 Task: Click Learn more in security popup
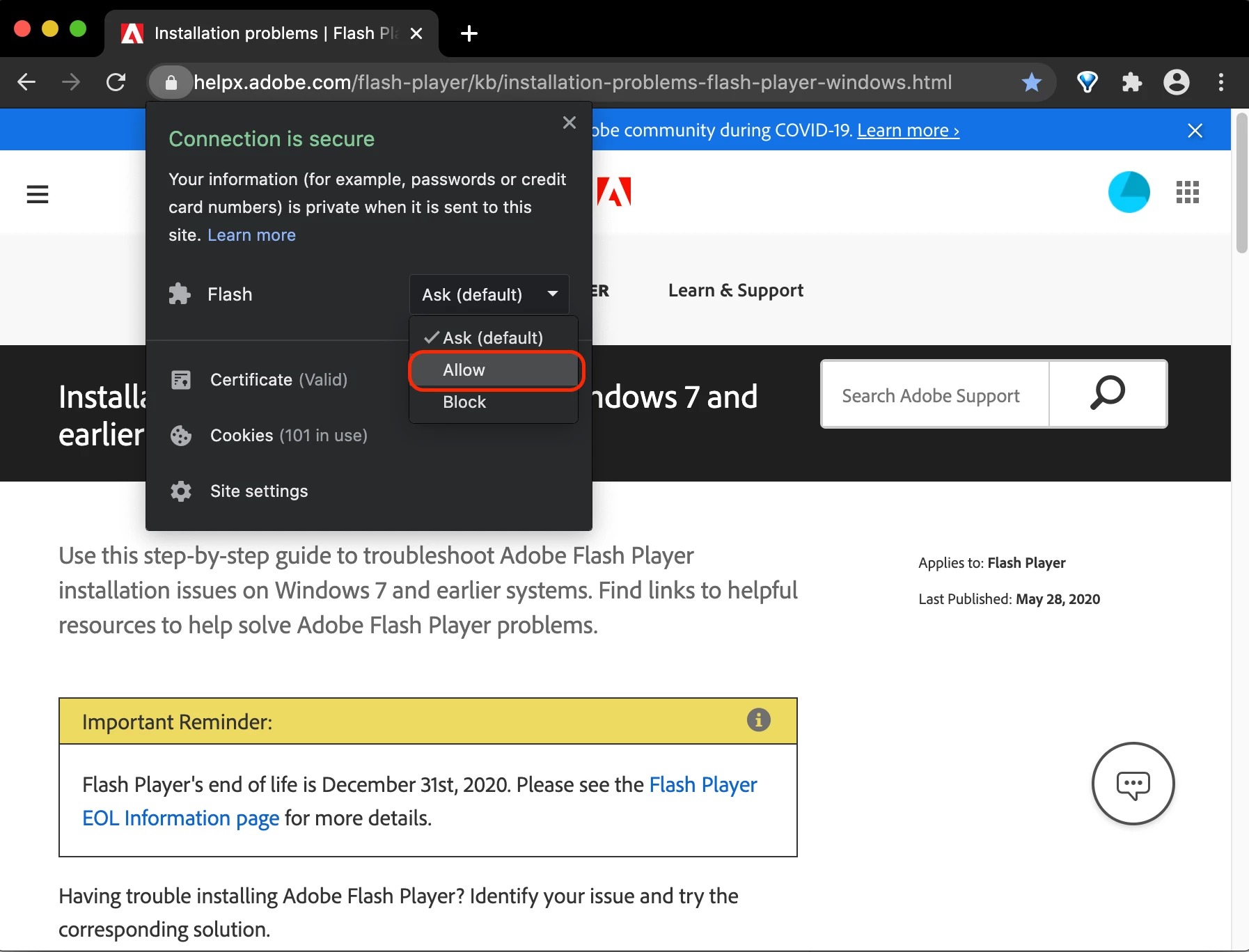click(251, 235)
